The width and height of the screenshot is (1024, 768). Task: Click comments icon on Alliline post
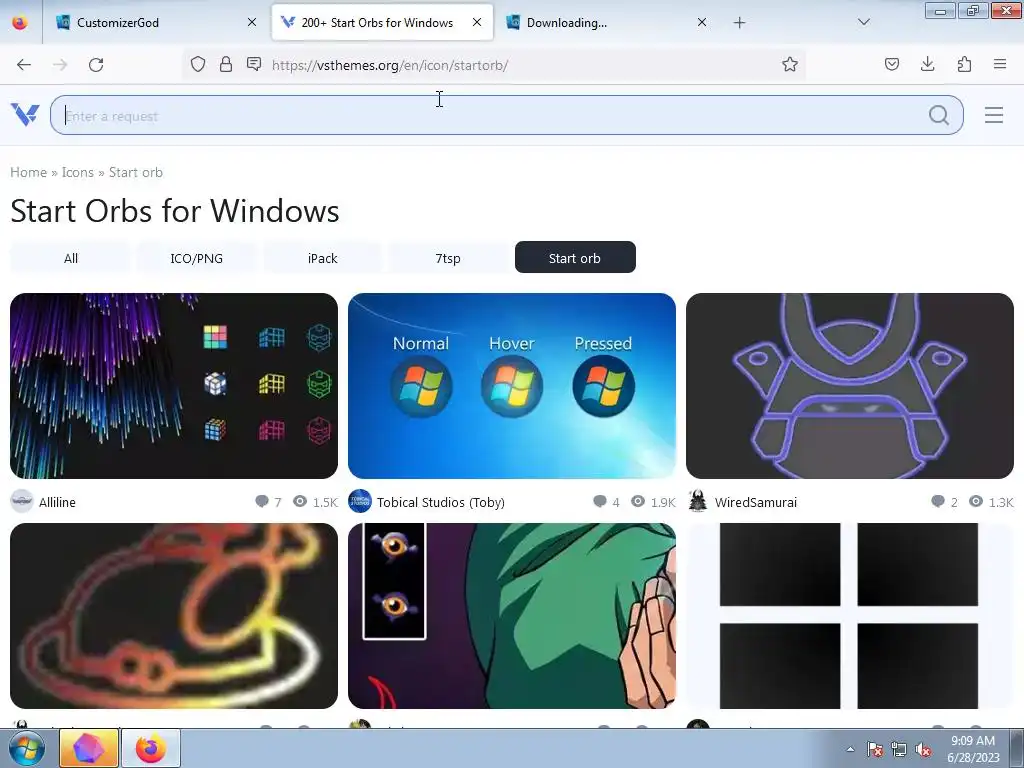262,502
